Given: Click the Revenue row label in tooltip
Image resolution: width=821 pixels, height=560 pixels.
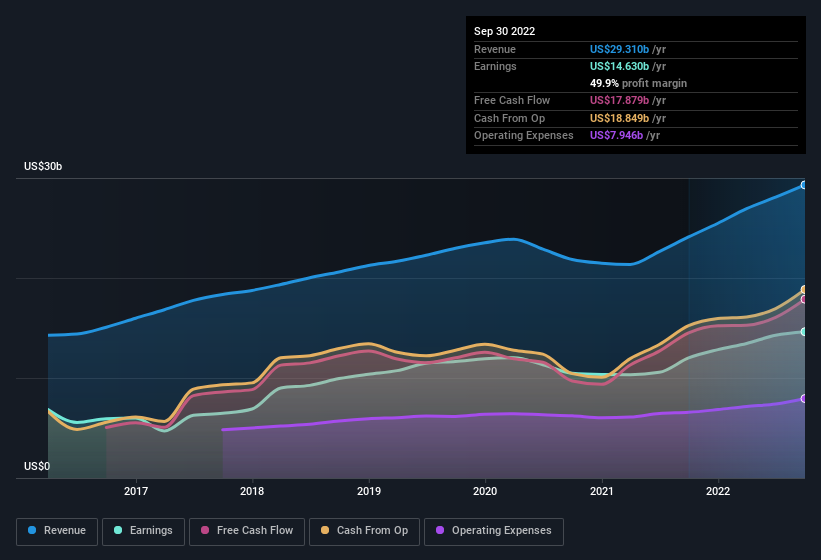Looking at the screenshot, I should (x=495, y=49).
